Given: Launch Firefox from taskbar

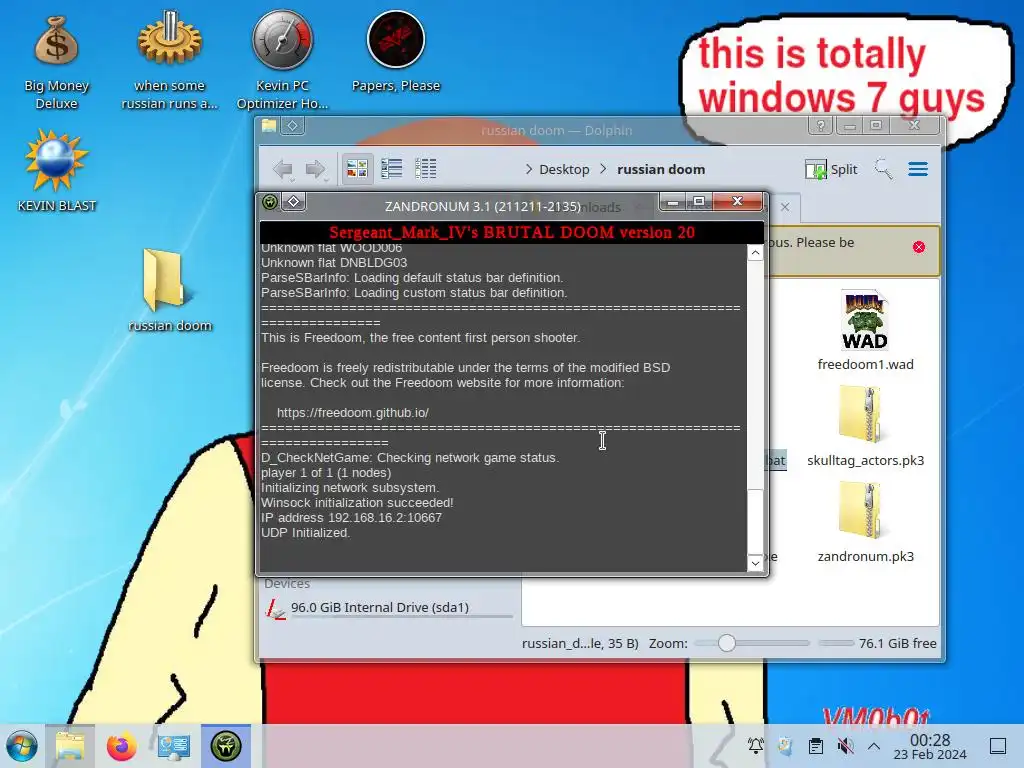Looking at the screenshot, I should (x=121, y=746).
